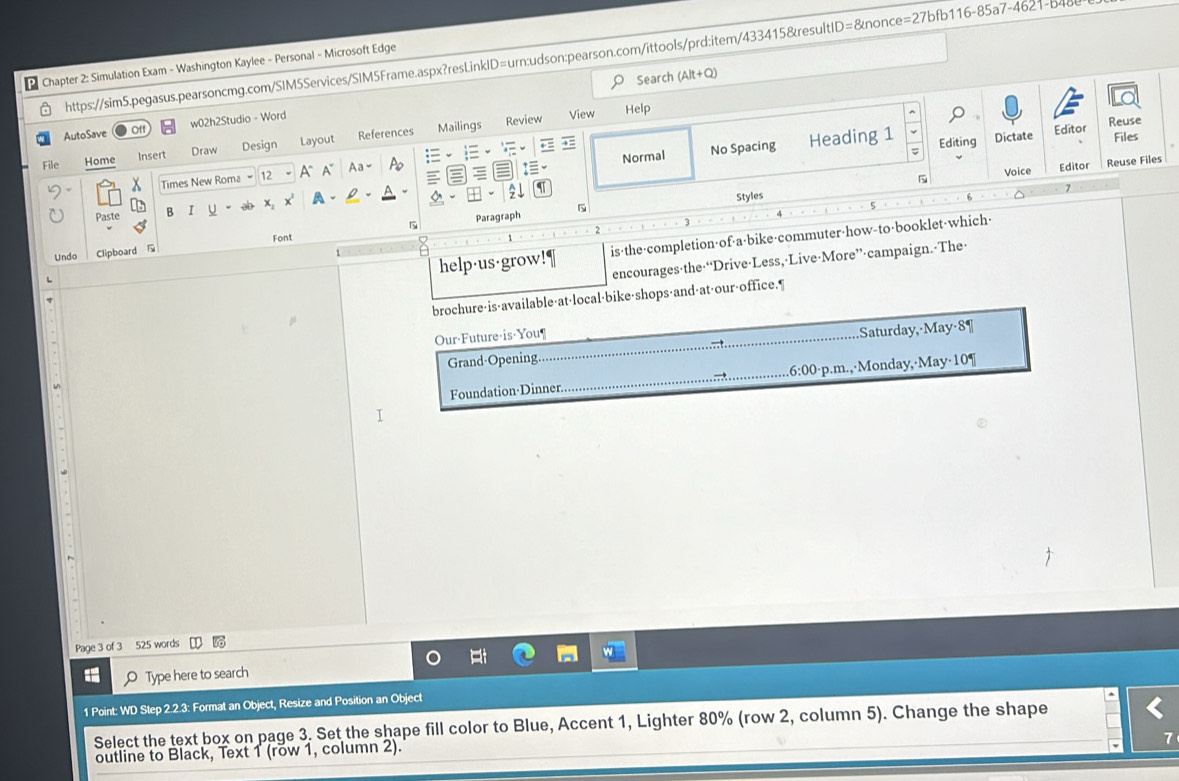Viewport: 1179px width, 781px height.
Task: Click the Windows taskbar search box
Action: tap(196, 675)
